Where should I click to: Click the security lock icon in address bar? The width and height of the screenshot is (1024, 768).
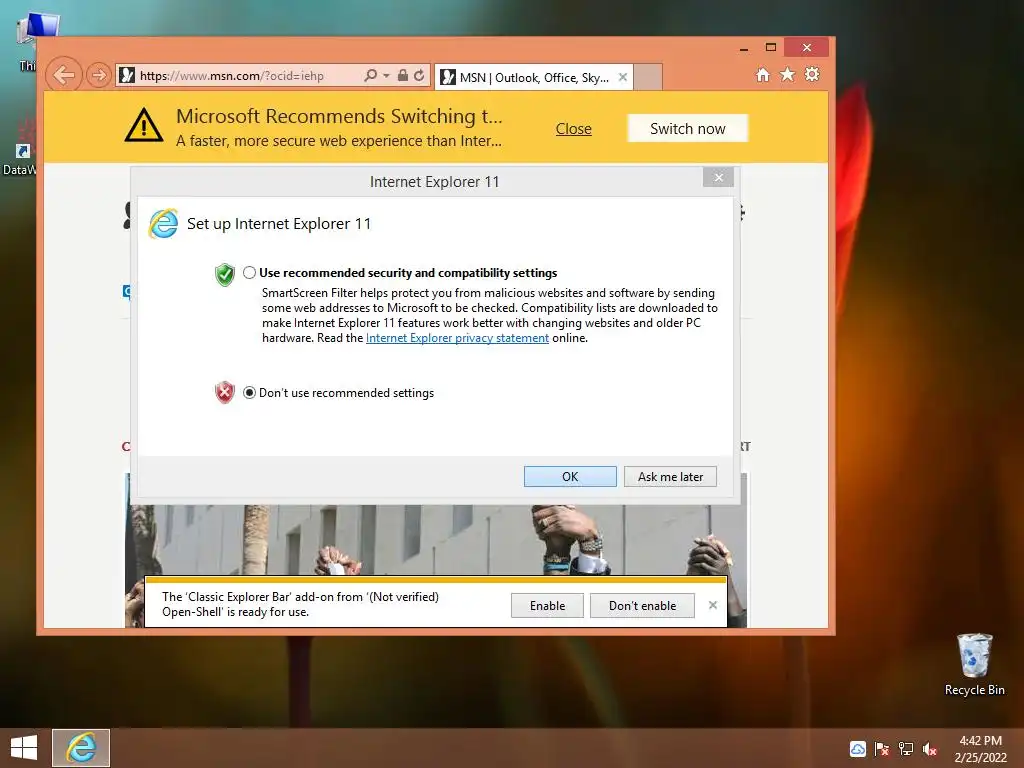coord(403,75)
